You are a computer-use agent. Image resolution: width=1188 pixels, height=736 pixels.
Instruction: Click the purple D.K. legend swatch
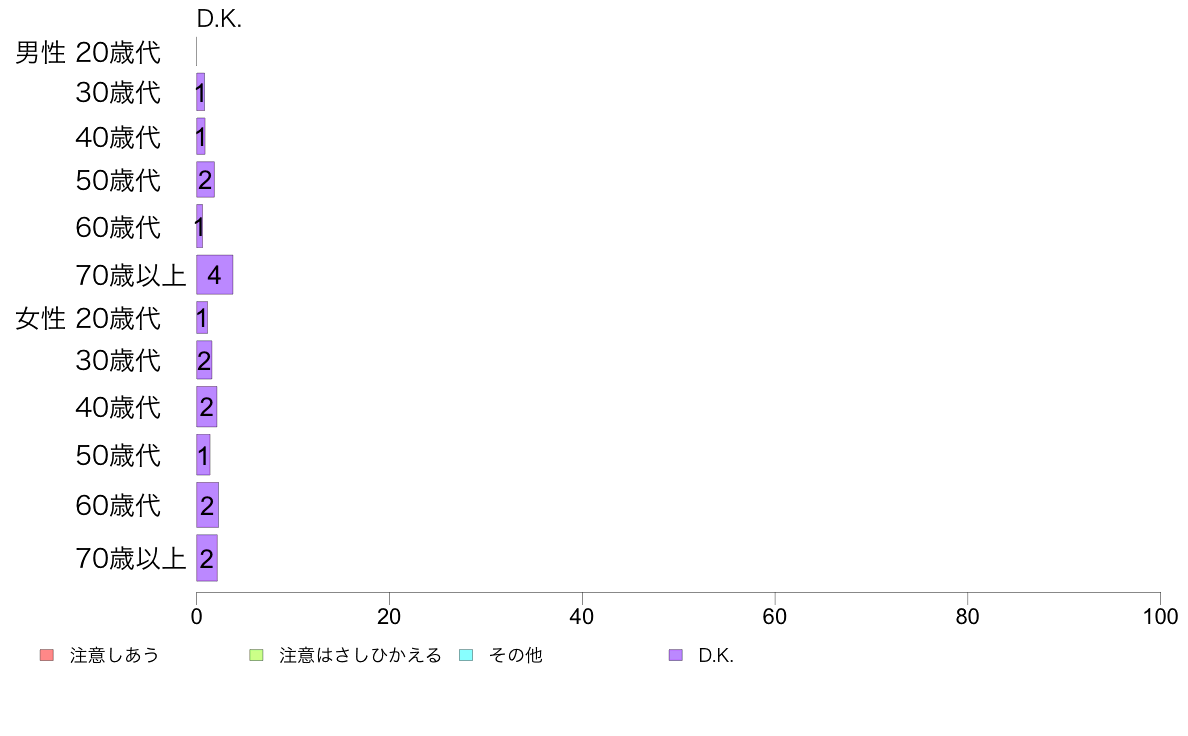pyautogui.click(x=676, y=655)
